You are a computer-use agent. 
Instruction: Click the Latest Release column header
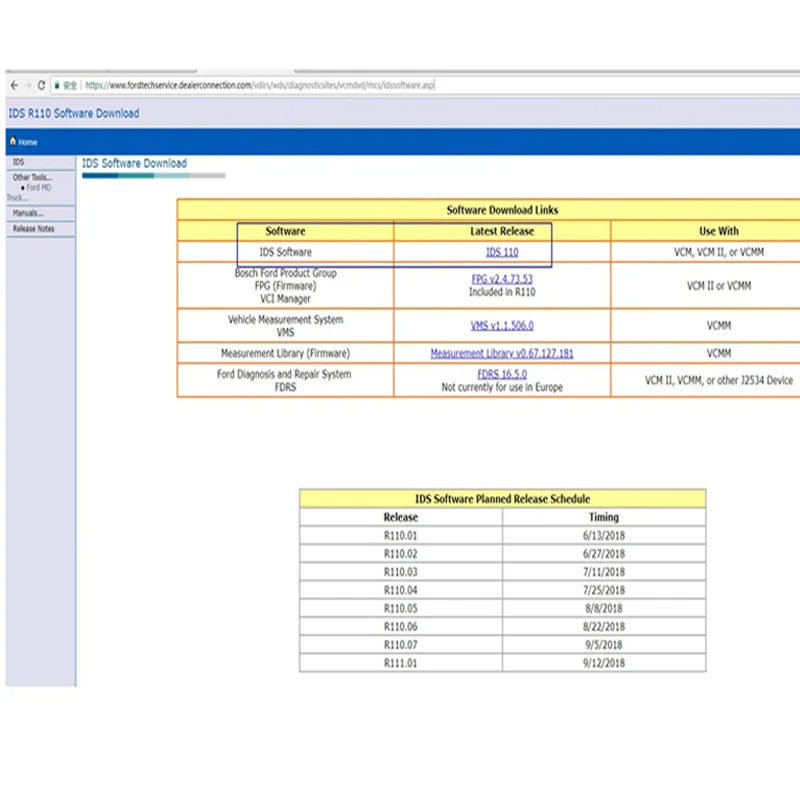pyautogui.click(x=502, y=231)
